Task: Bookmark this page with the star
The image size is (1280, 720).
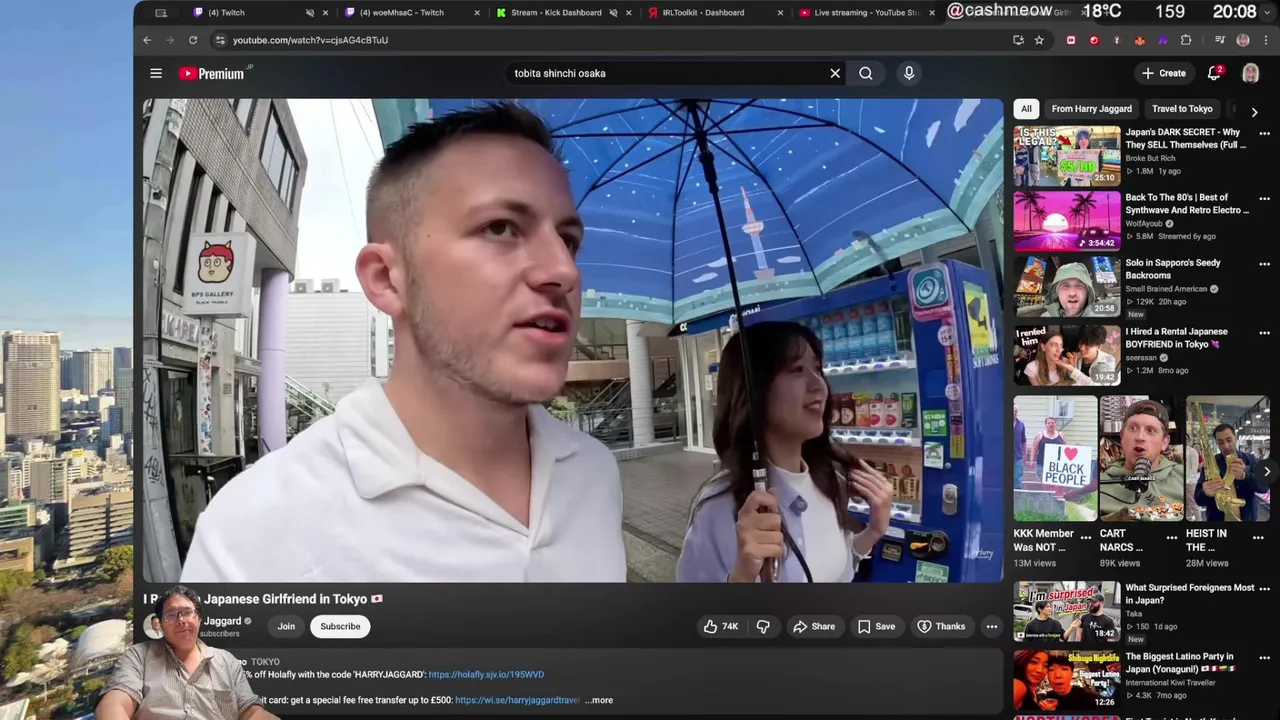Action: [1039, 40]
